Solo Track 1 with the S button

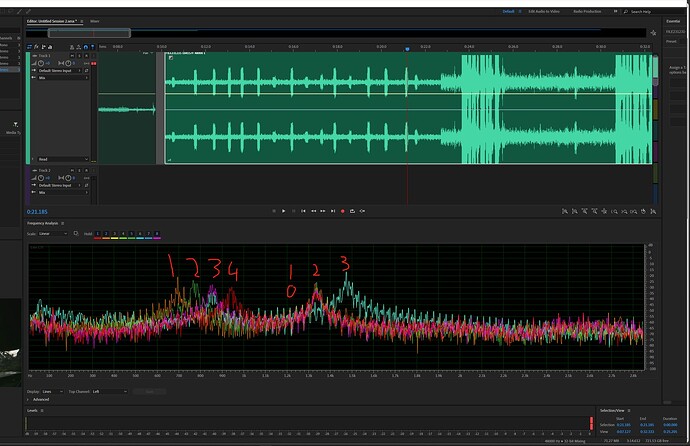79,56
